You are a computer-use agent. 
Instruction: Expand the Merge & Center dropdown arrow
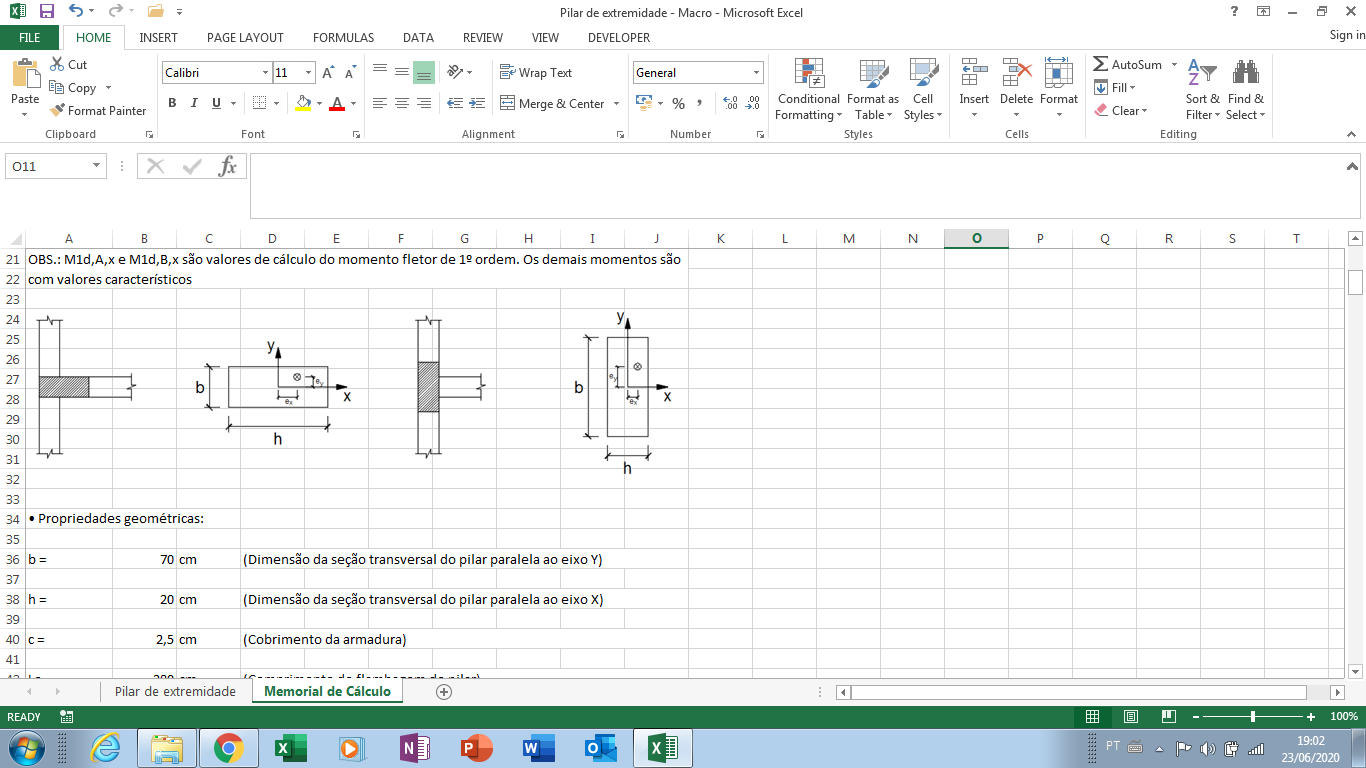(616, 103)
